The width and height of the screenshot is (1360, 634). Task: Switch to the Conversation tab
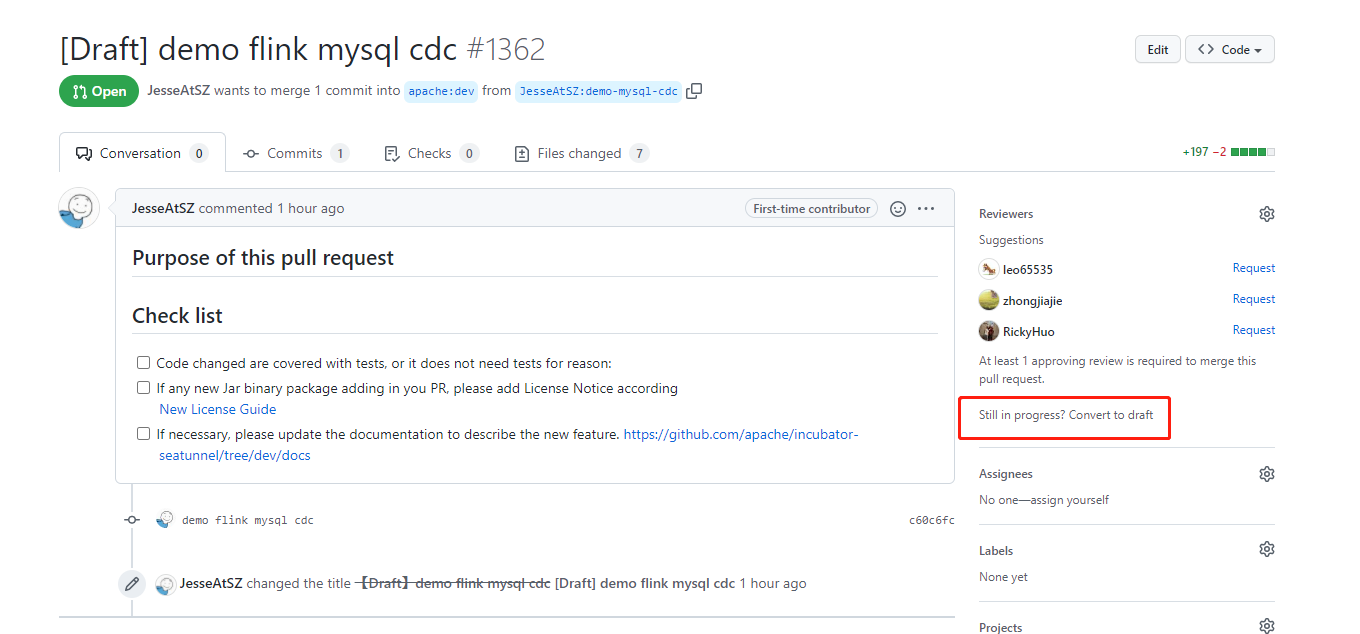point(142,153)
